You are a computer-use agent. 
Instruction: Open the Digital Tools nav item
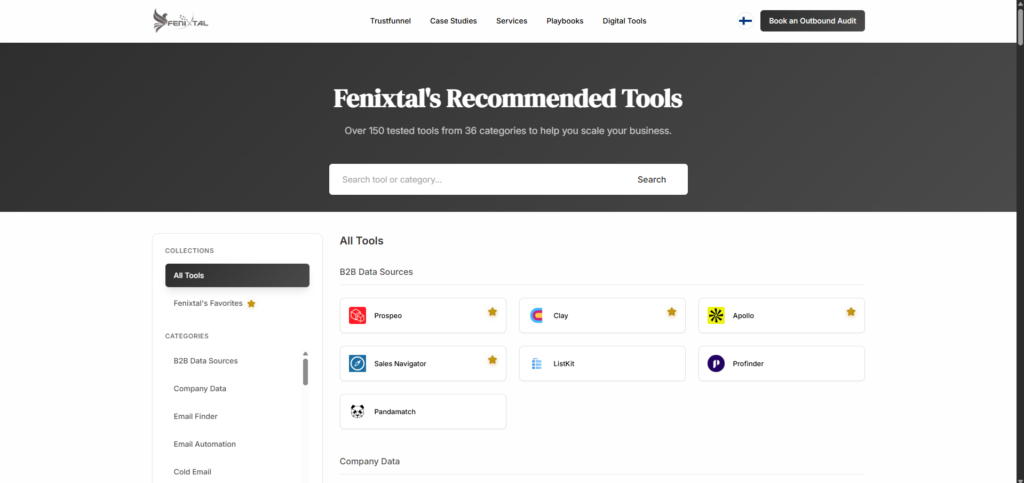pos(624,21)
